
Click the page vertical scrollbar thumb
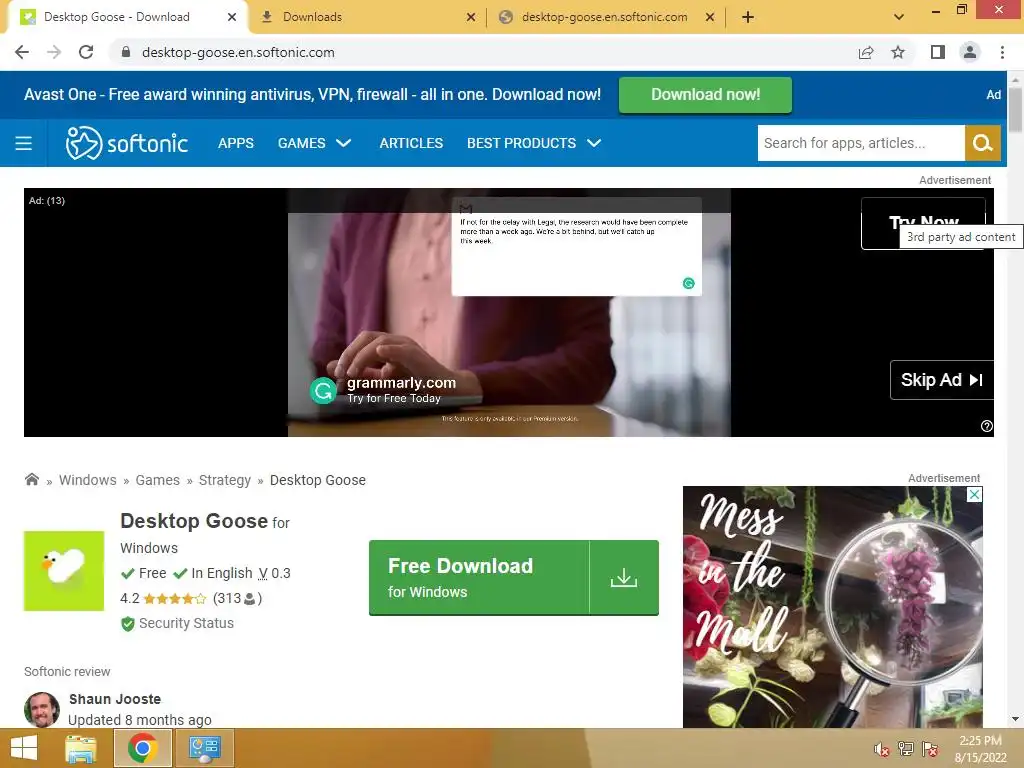1015,109
